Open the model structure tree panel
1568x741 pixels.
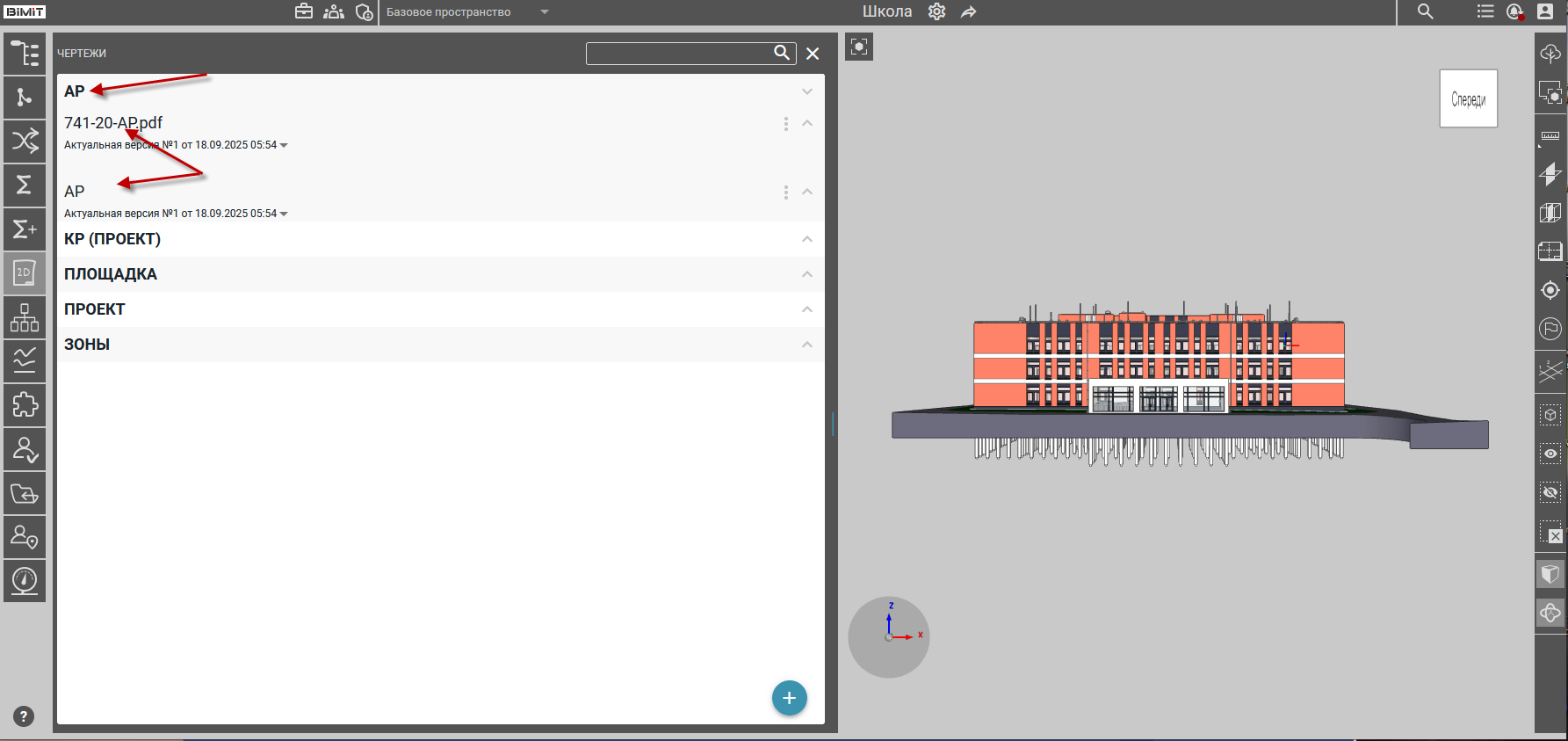pos(25,54)
